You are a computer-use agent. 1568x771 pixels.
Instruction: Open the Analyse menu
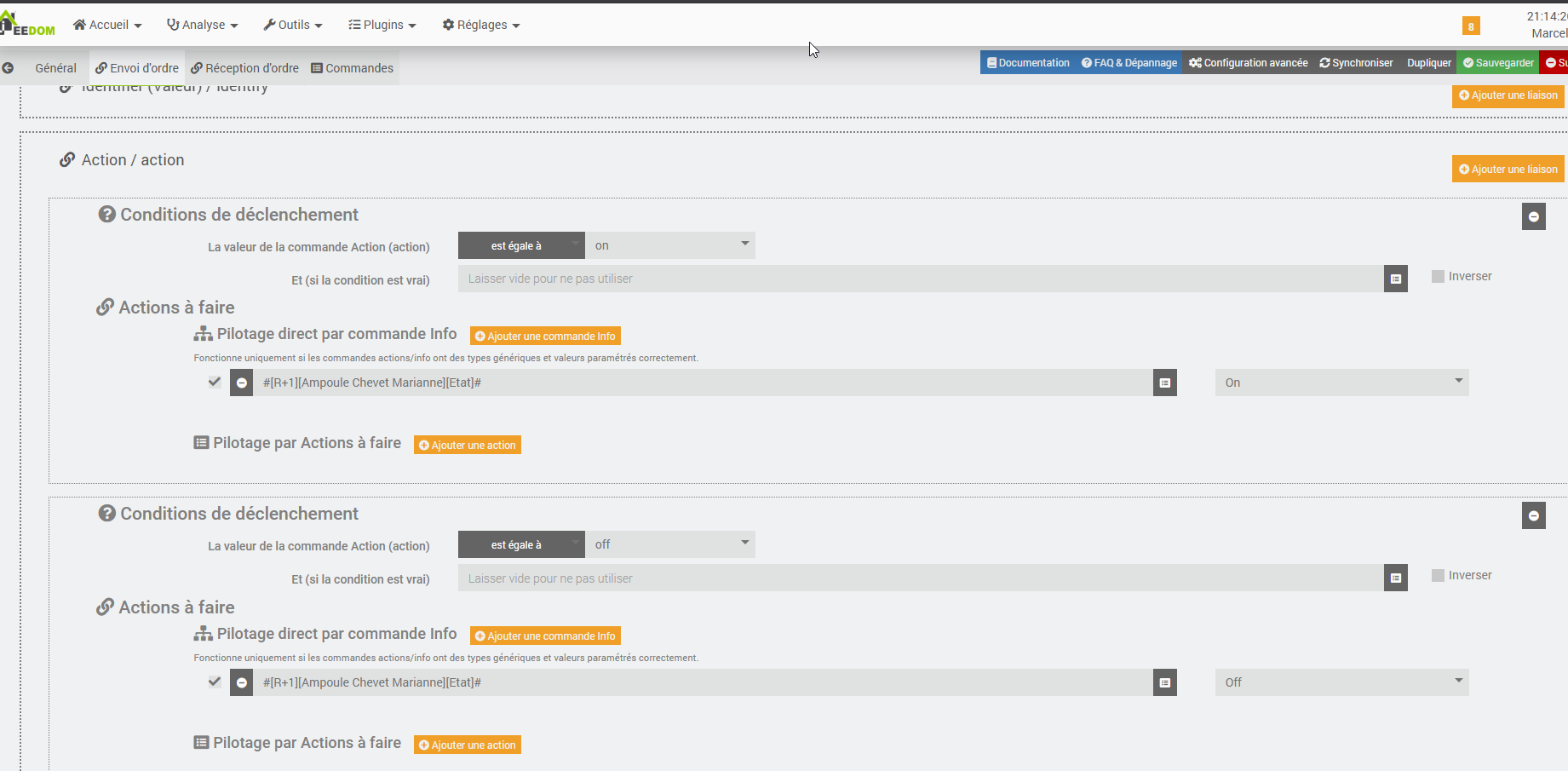tap(203, 25)
